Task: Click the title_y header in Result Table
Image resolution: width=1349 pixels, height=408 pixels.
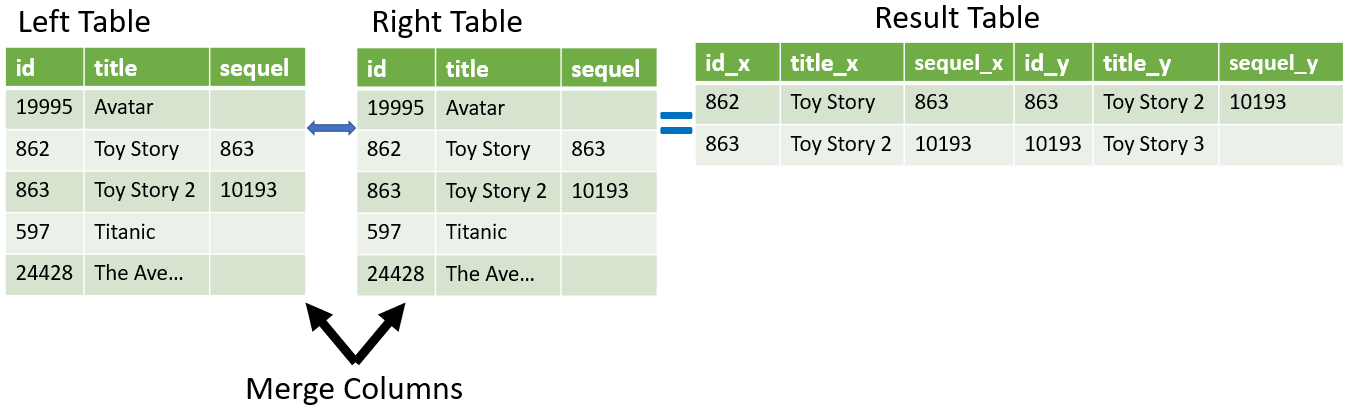Action: point(1156,63)
